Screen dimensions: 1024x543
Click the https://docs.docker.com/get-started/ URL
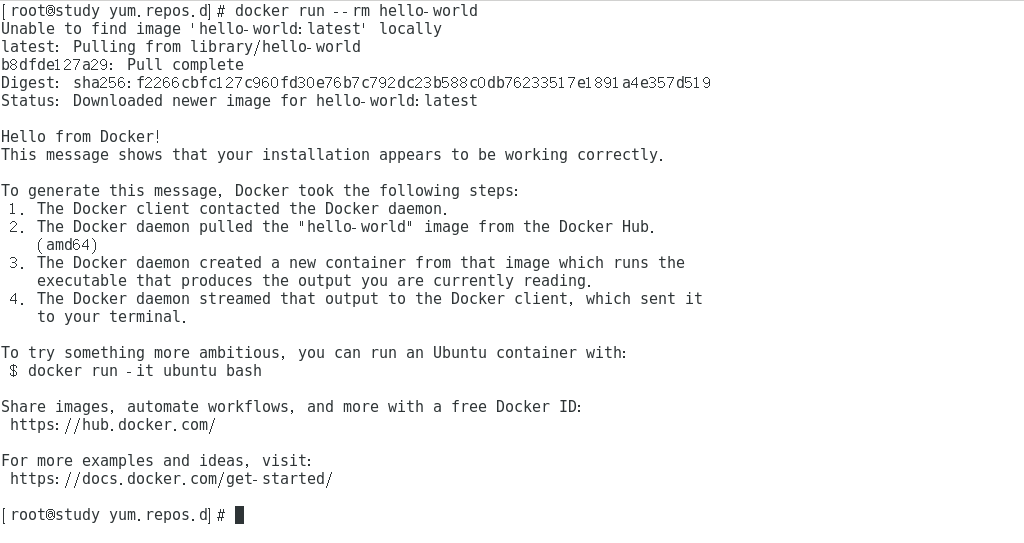[172, 479]
